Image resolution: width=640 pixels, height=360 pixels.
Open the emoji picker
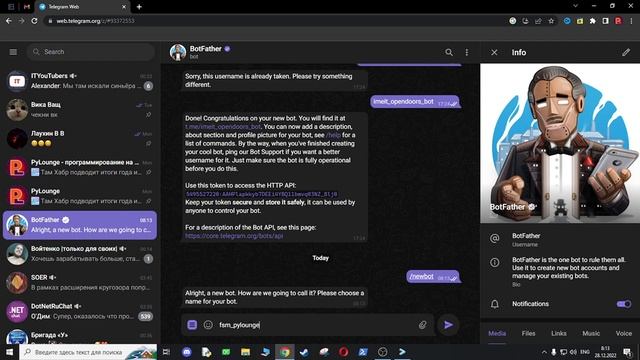(x=208, y=325)
